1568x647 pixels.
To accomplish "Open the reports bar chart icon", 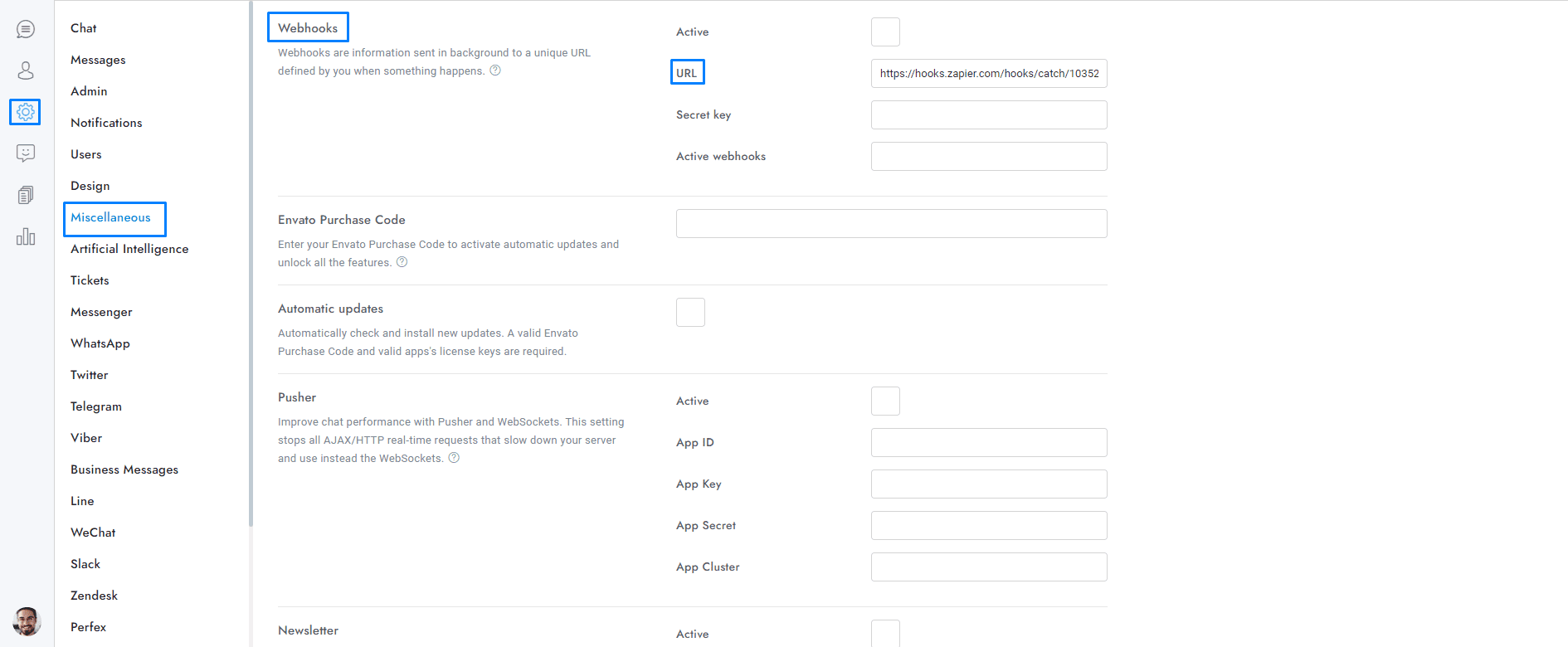I will click(x=26, y=236).
